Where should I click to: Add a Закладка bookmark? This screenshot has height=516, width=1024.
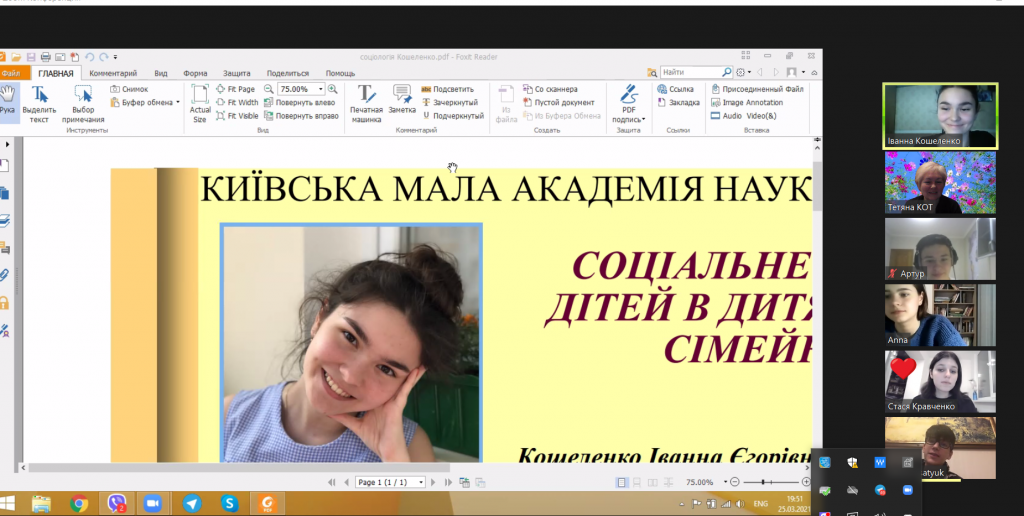point(679,103)
